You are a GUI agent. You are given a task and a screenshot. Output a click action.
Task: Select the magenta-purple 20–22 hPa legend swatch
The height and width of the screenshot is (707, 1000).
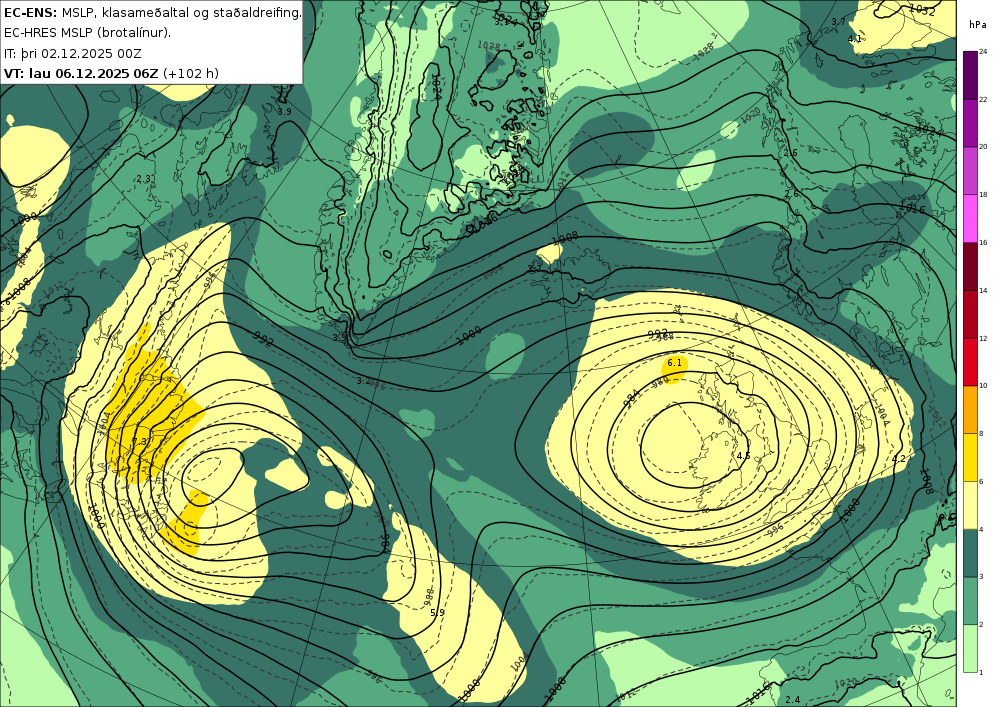click(970, 122)
